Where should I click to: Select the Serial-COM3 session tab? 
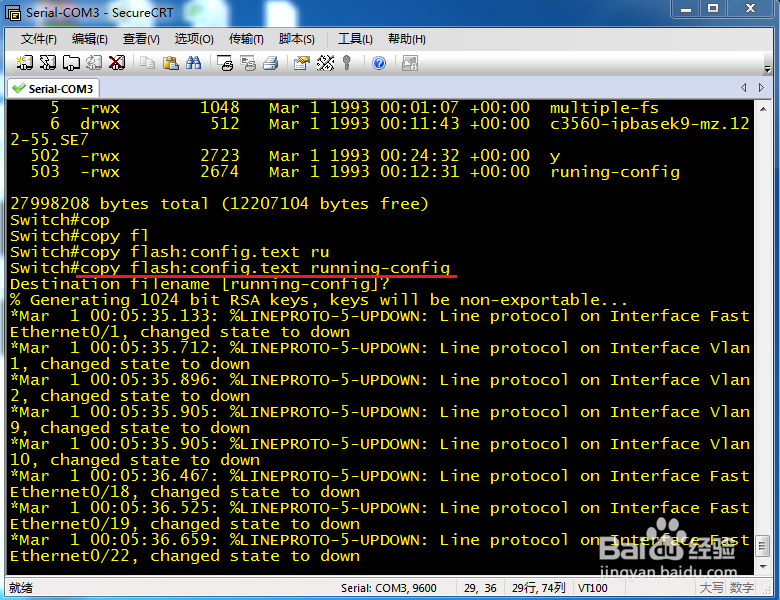[53, 89]
